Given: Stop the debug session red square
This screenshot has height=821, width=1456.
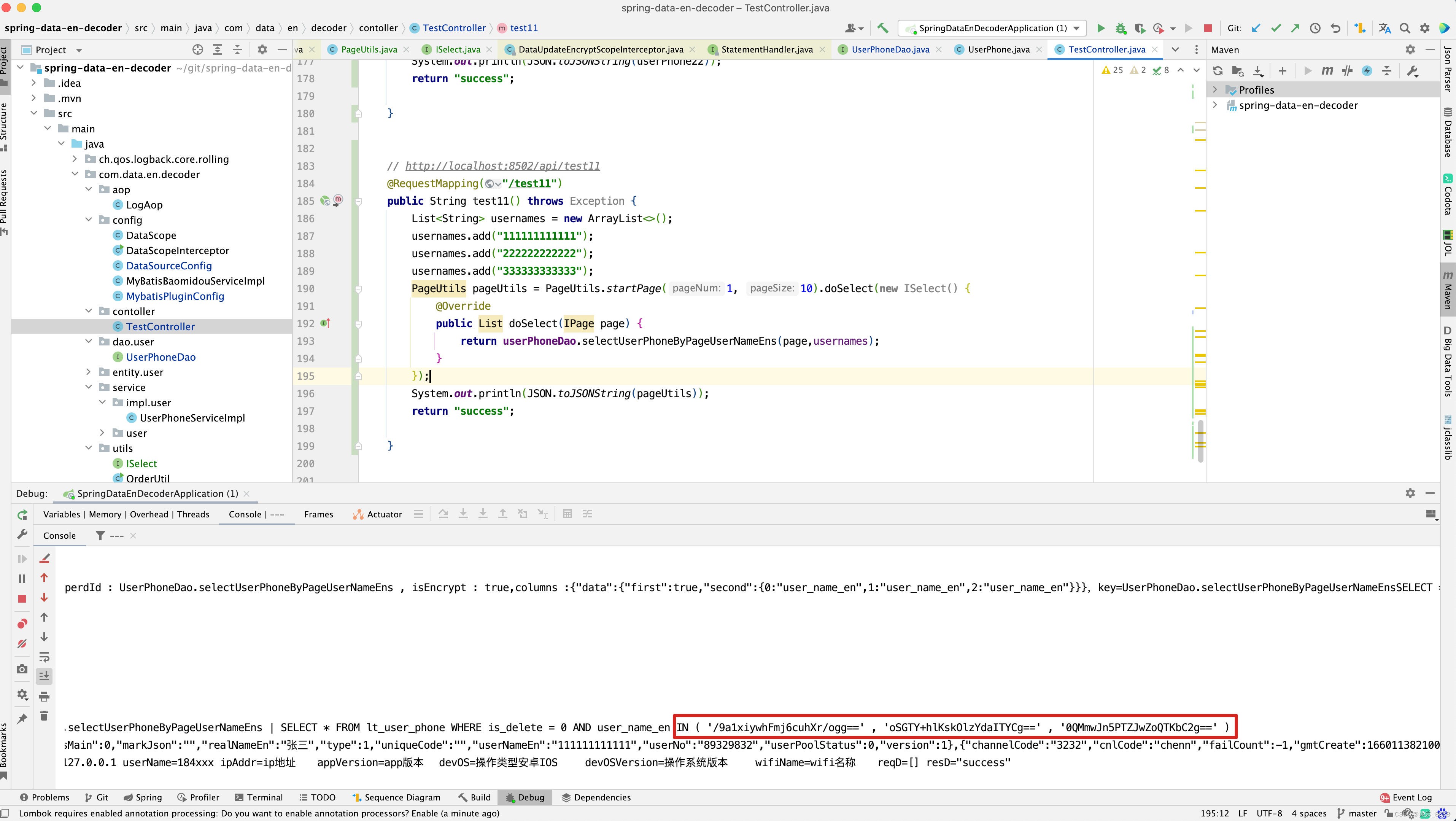Looking at the screenshot, I should point(22,598).
